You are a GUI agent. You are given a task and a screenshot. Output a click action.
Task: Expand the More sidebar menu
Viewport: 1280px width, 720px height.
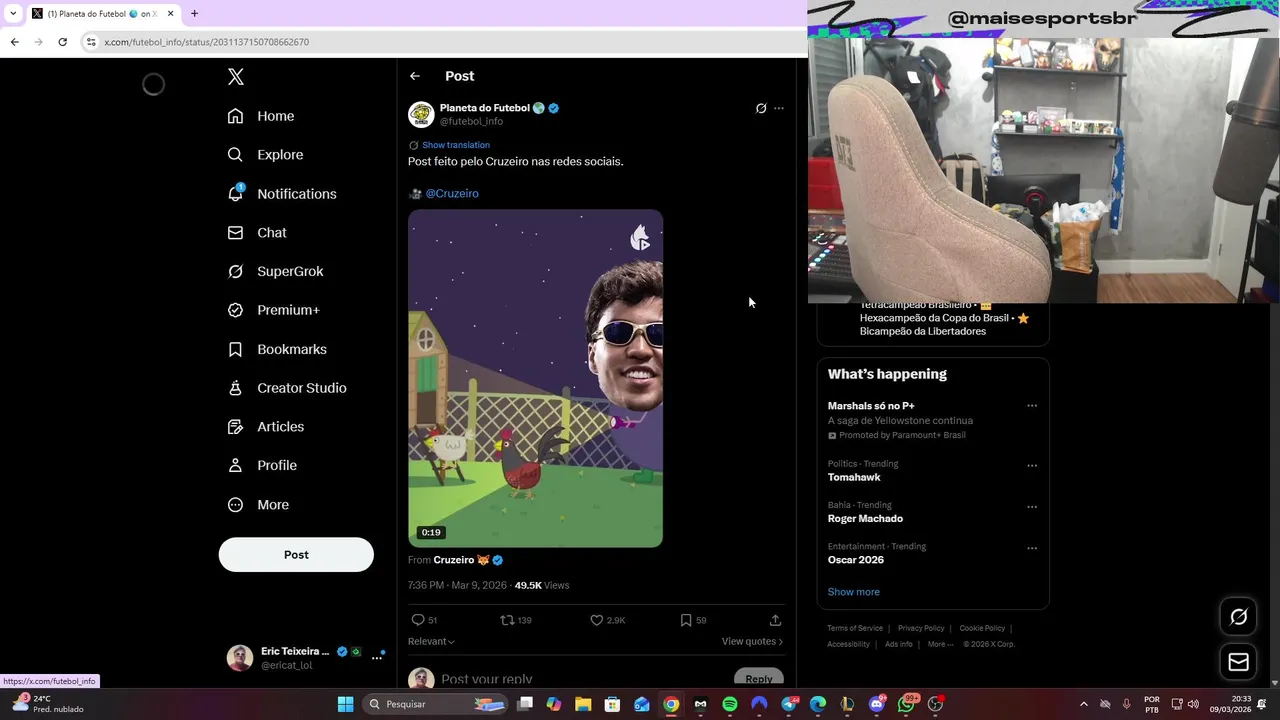coord(258,505)
